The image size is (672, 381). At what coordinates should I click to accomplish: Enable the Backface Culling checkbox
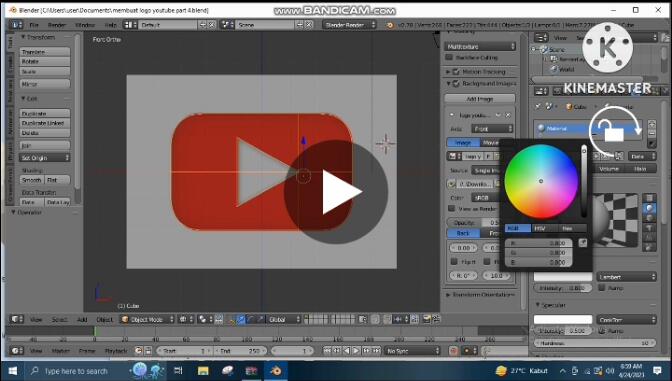(449, 57)
